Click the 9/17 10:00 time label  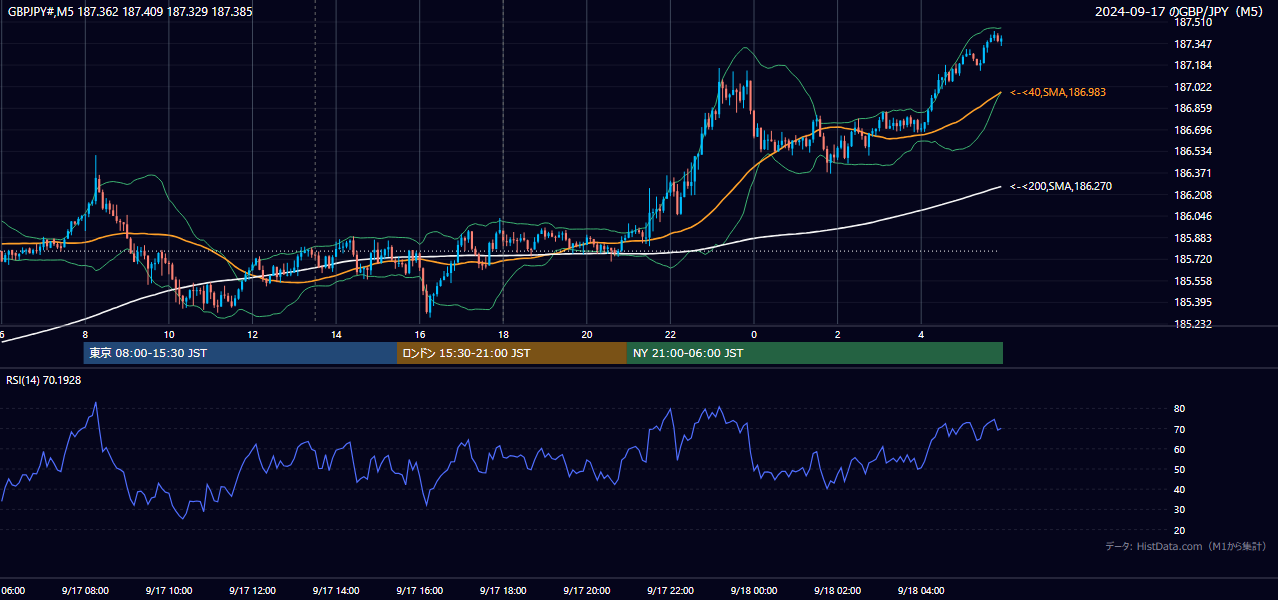pyautogui.click(x=168, y=590)
